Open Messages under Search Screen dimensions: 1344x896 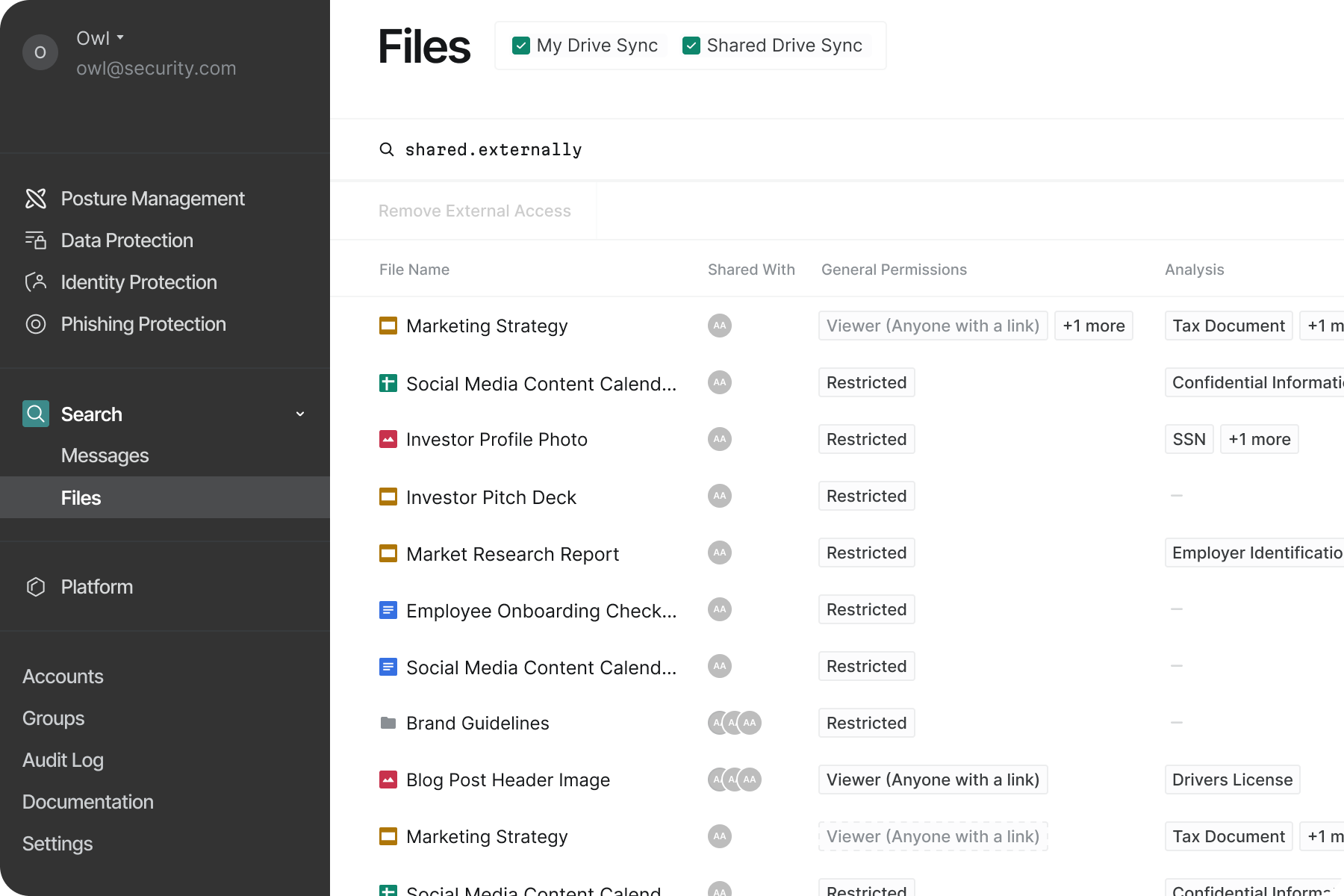(105, 455)
